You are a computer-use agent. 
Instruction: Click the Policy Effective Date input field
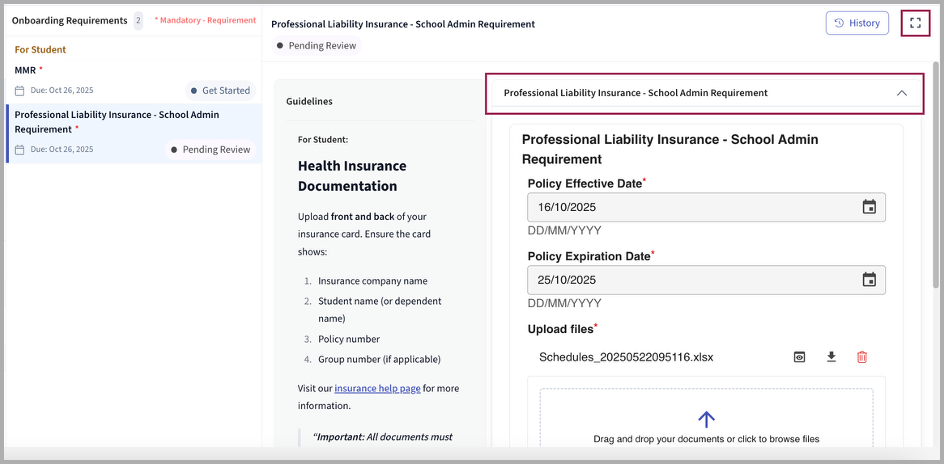(690, 207)
